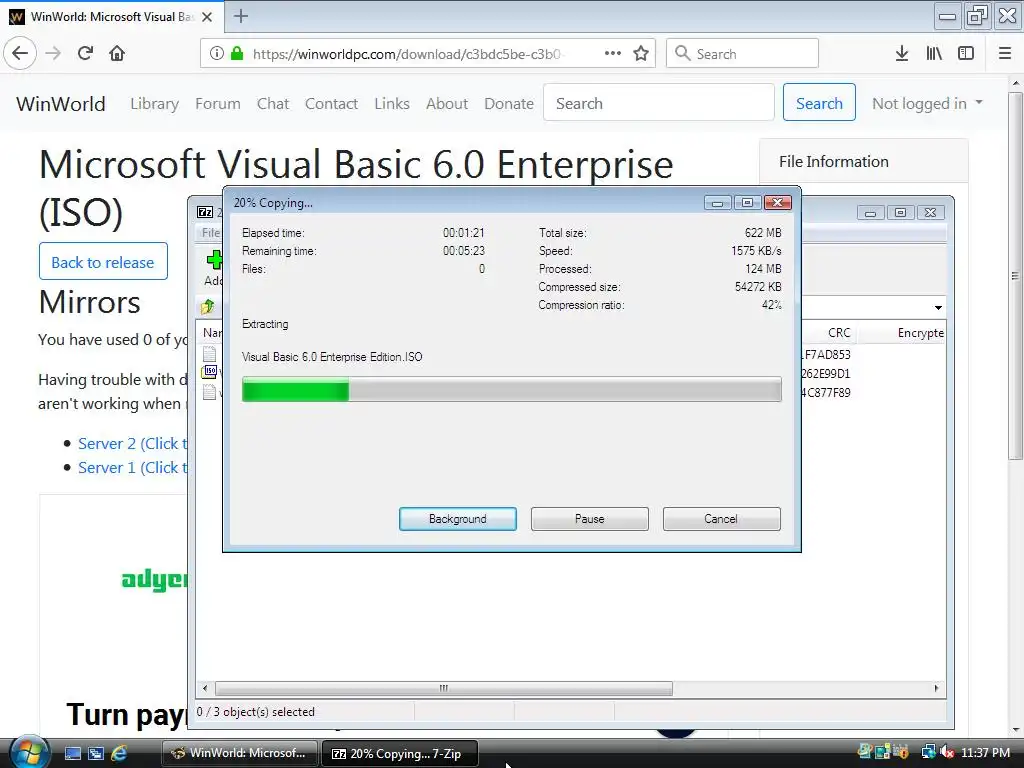Click the WinWorld brand logo link

[61, 103]
